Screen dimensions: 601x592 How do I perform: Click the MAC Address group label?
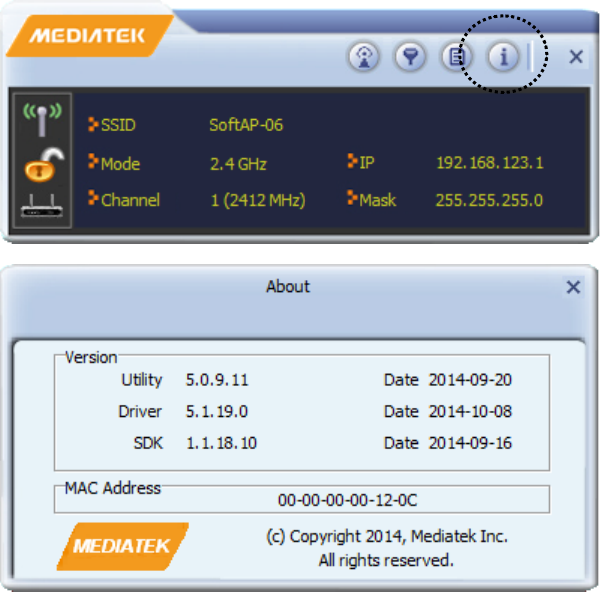tap(113, 488)
